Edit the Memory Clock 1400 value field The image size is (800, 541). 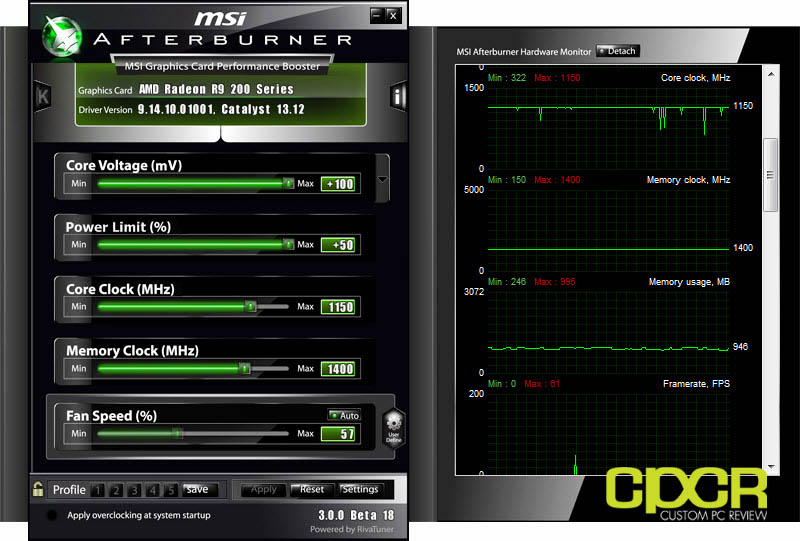point(338,368)
